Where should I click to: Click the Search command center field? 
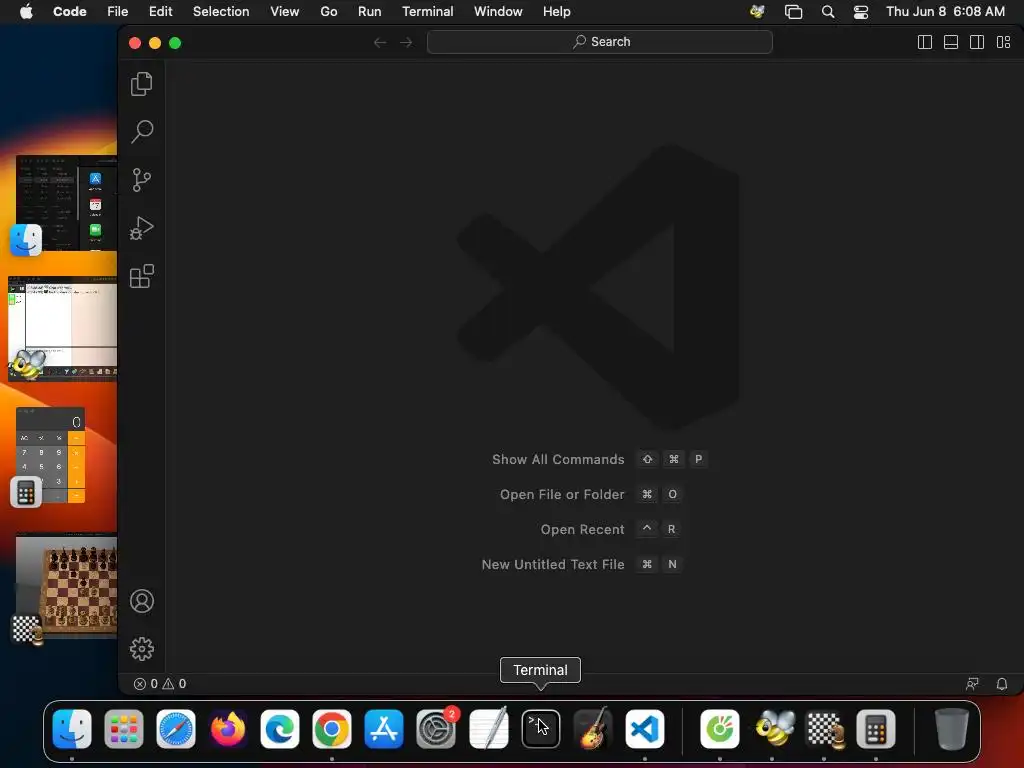tap(600, 42)
